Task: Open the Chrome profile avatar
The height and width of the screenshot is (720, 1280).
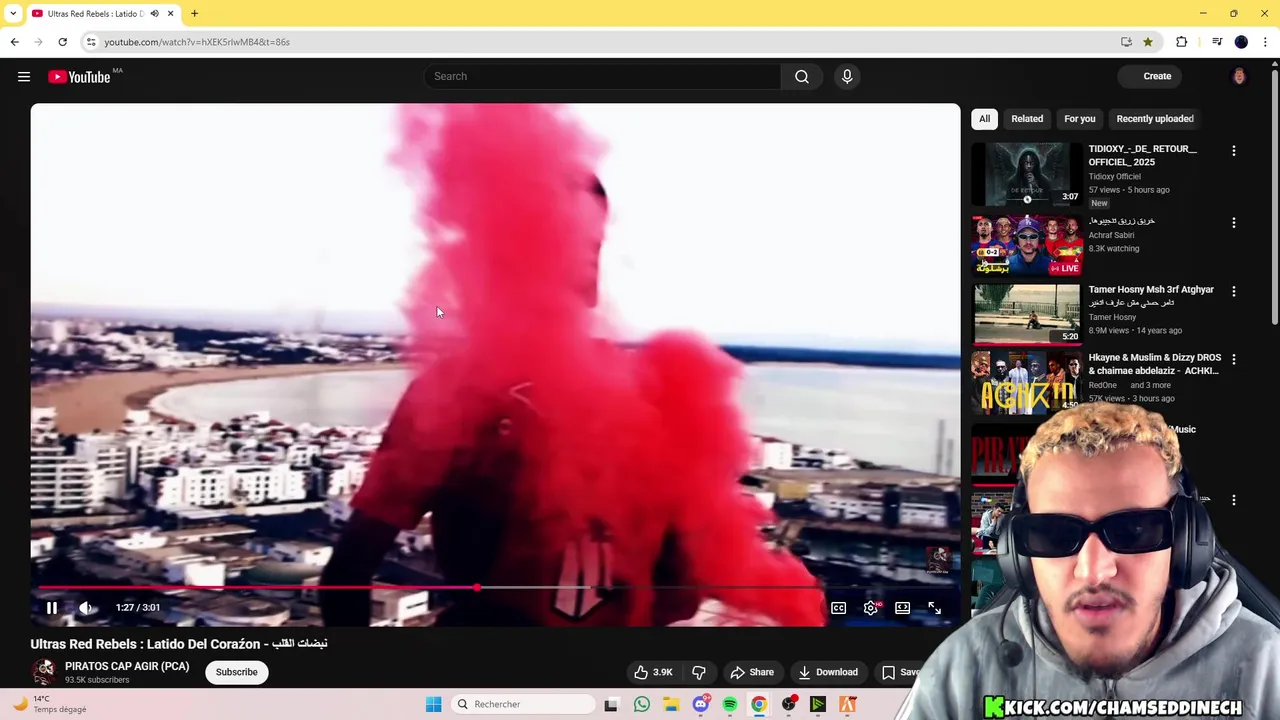Action: tap(1241, 42)
